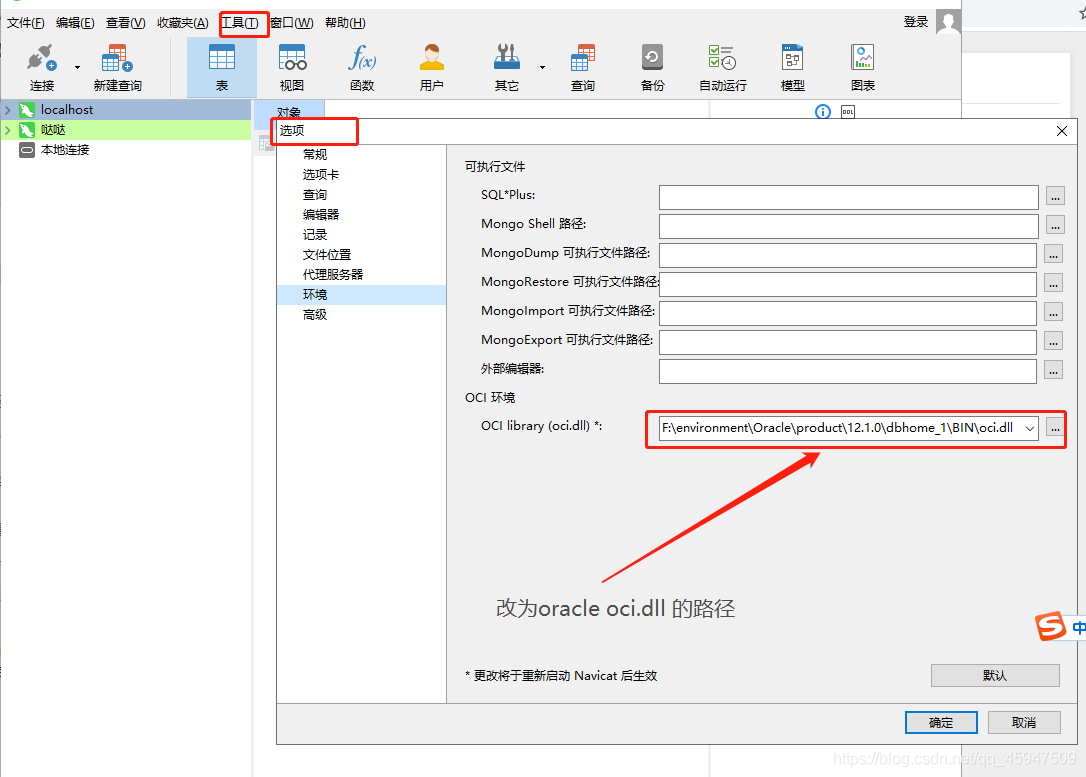
Task: Open the 图表 chart toolbar icon
Action: 863,67
